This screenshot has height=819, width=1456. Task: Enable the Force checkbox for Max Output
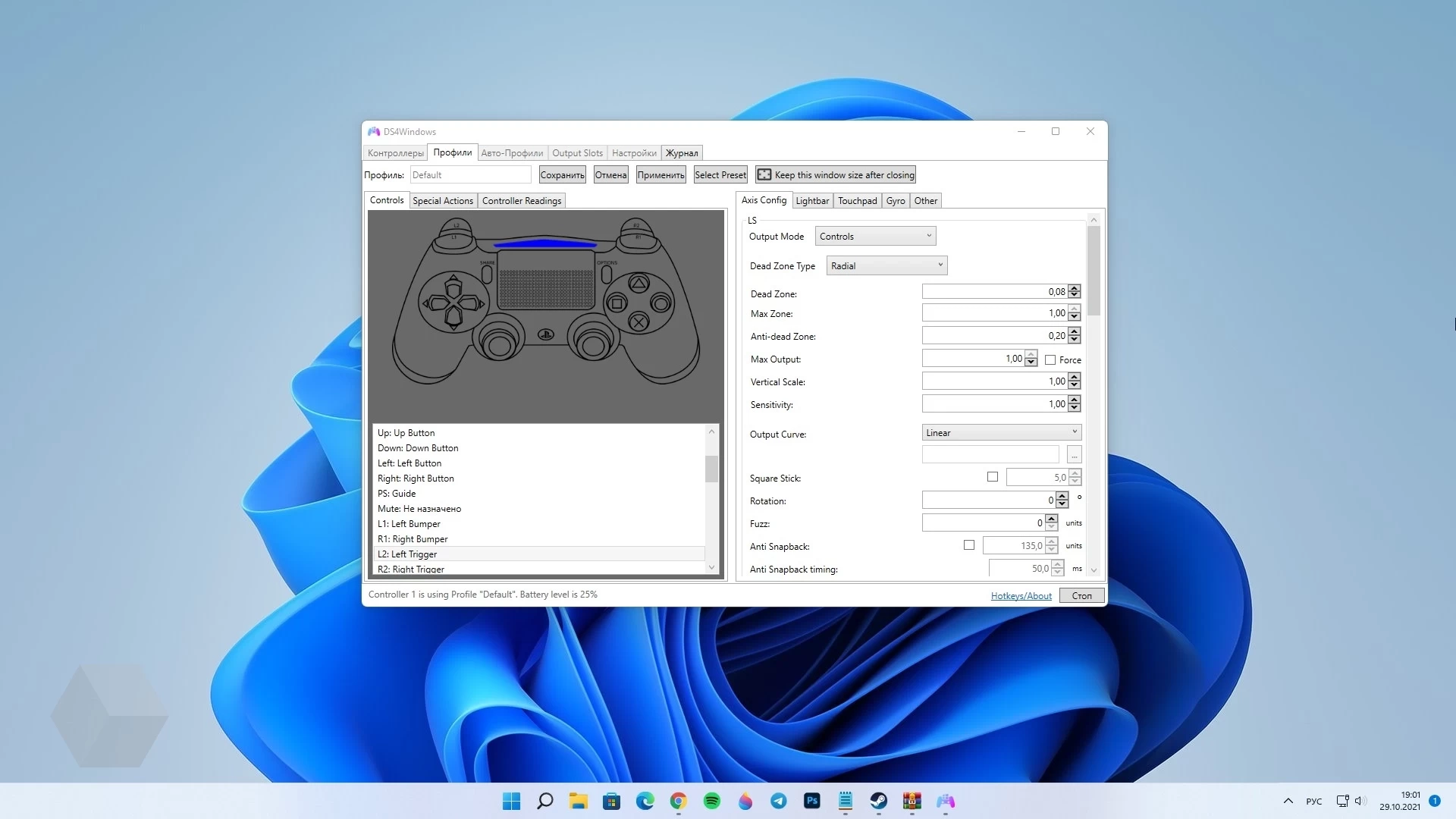(x=1050, y=360)
